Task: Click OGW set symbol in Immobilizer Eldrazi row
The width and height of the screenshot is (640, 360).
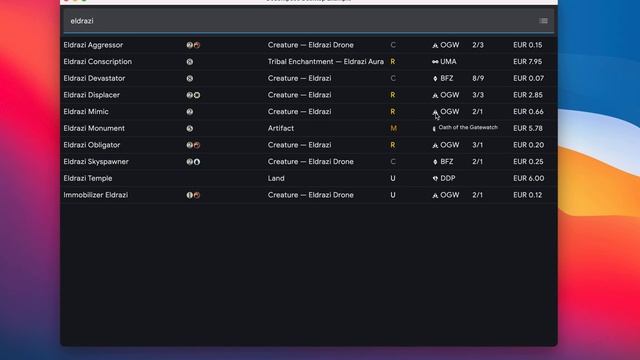Action: (435, 195)
